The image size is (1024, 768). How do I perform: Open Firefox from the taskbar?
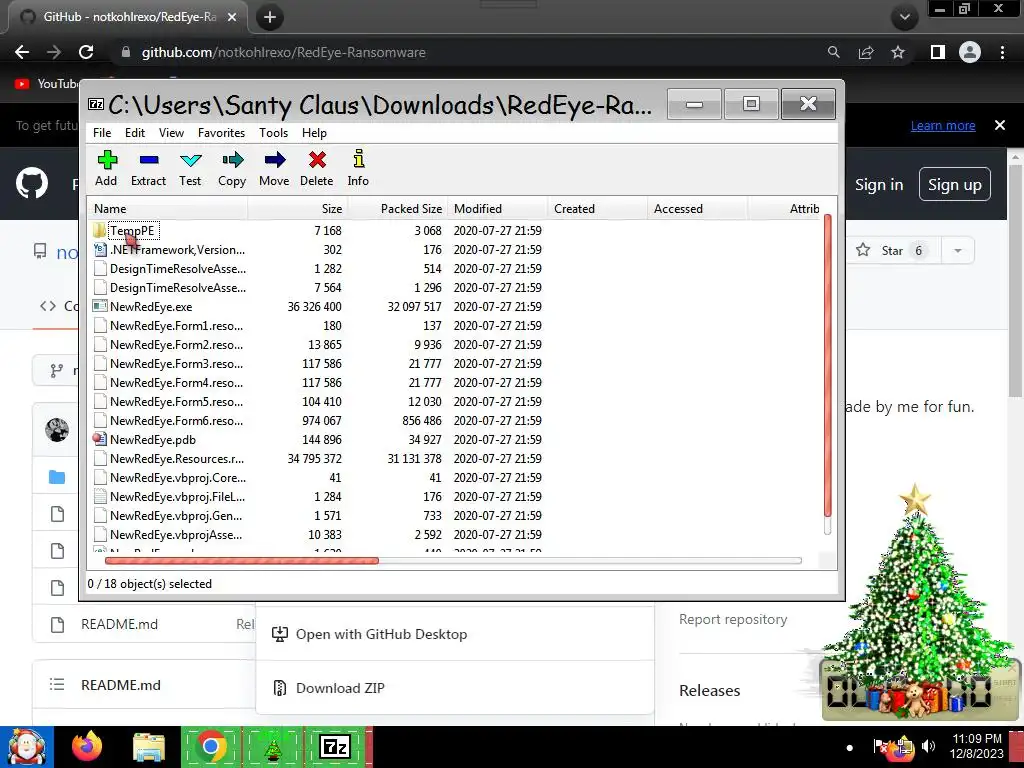[x=87, y=746]
